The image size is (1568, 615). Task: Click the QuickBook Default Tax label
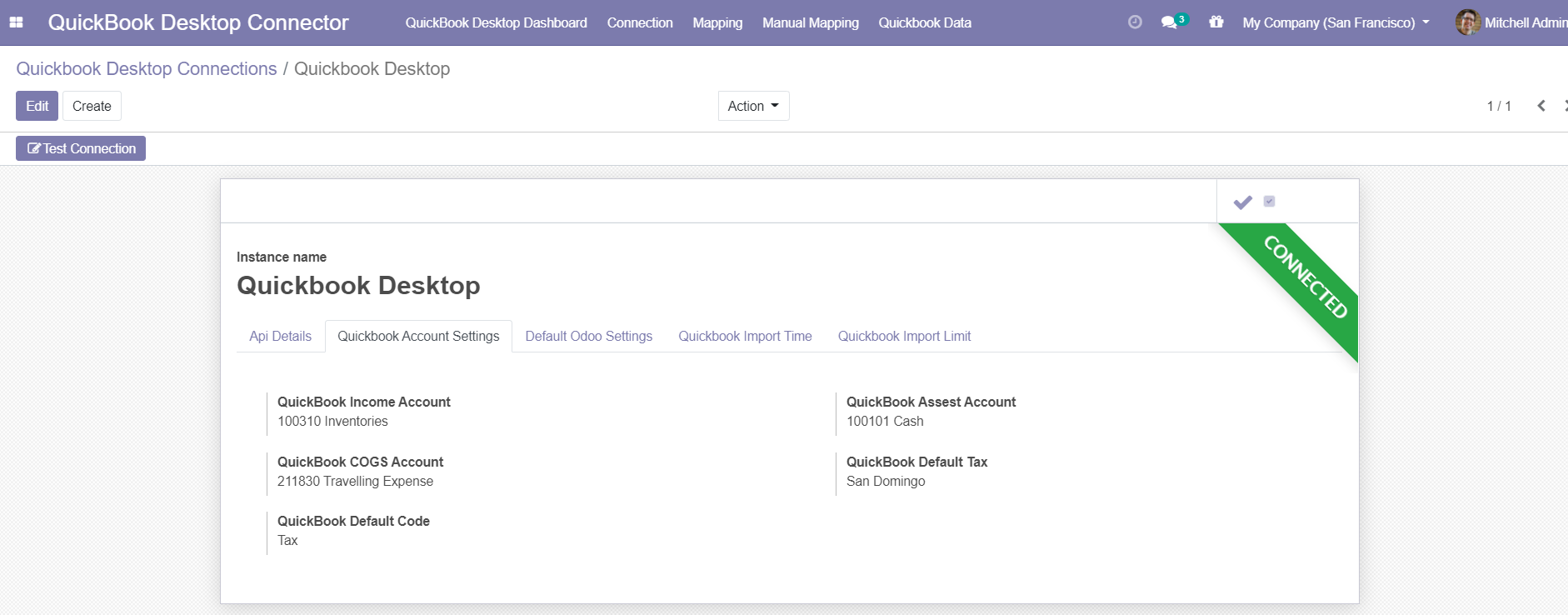coord(916,462)
